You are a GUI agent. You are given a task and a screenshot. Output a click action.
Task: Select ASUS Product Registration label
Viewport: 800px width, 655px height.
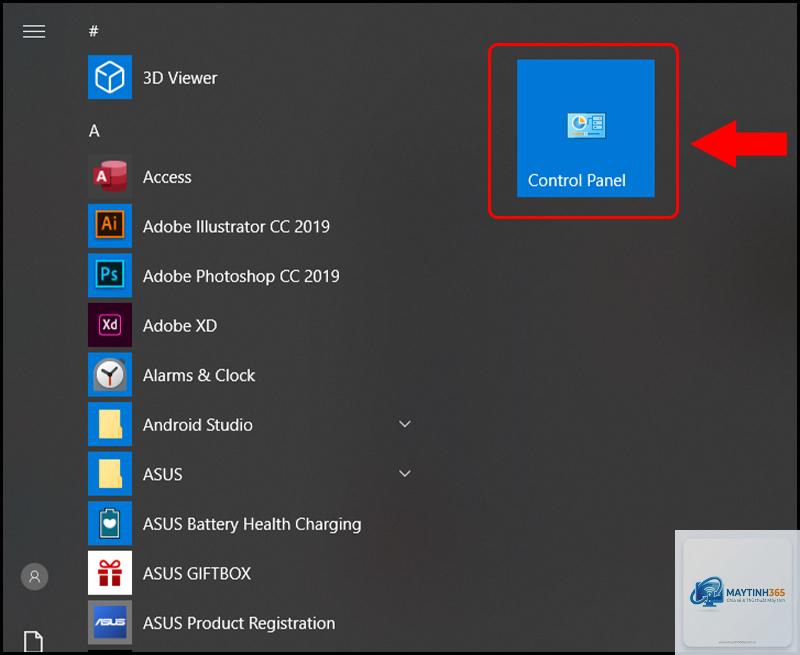pos(239,623)
